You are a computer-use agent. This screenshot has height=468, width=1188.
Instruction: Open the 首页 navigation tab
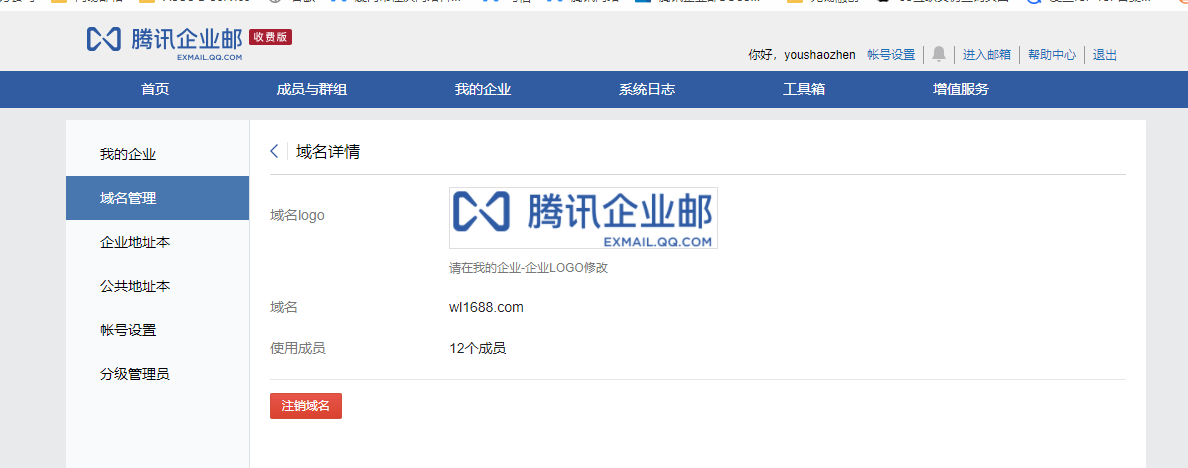[155, 89]
